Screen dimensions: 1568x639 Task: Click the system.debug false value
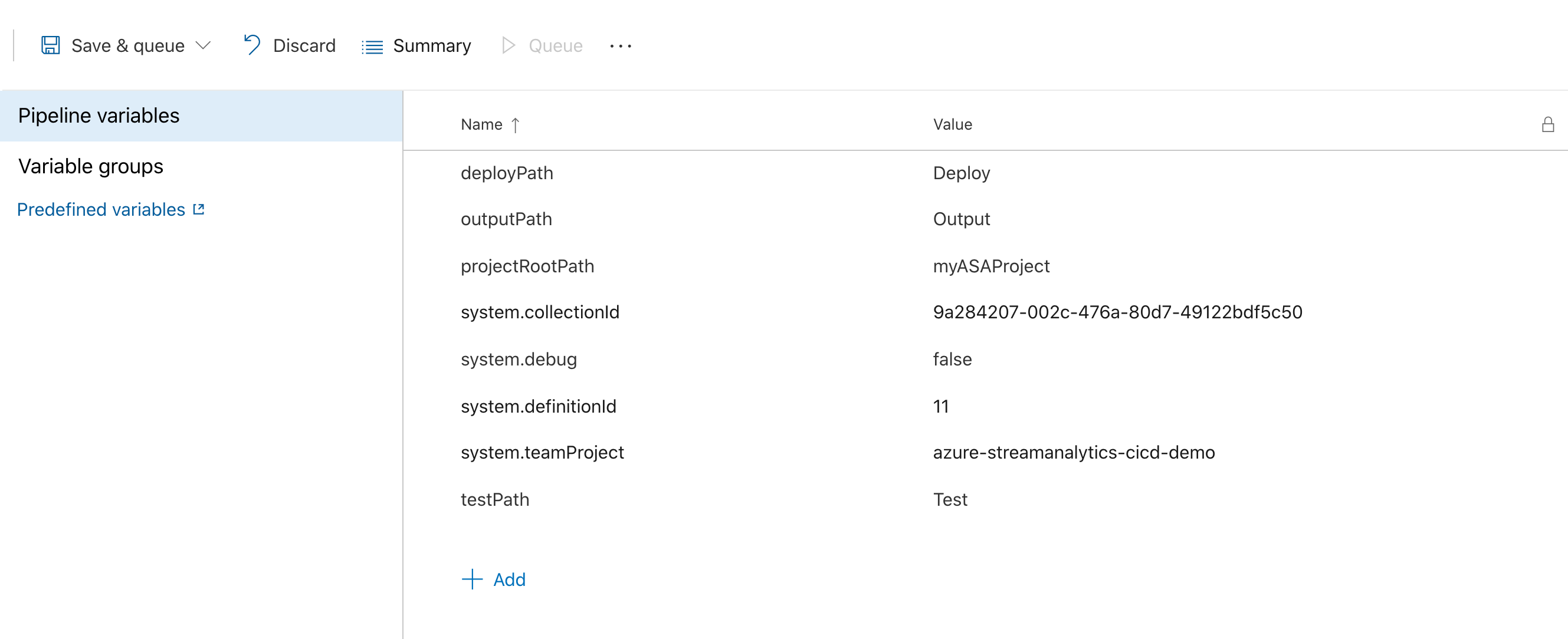pyautogui.click(x=951, y=359)
